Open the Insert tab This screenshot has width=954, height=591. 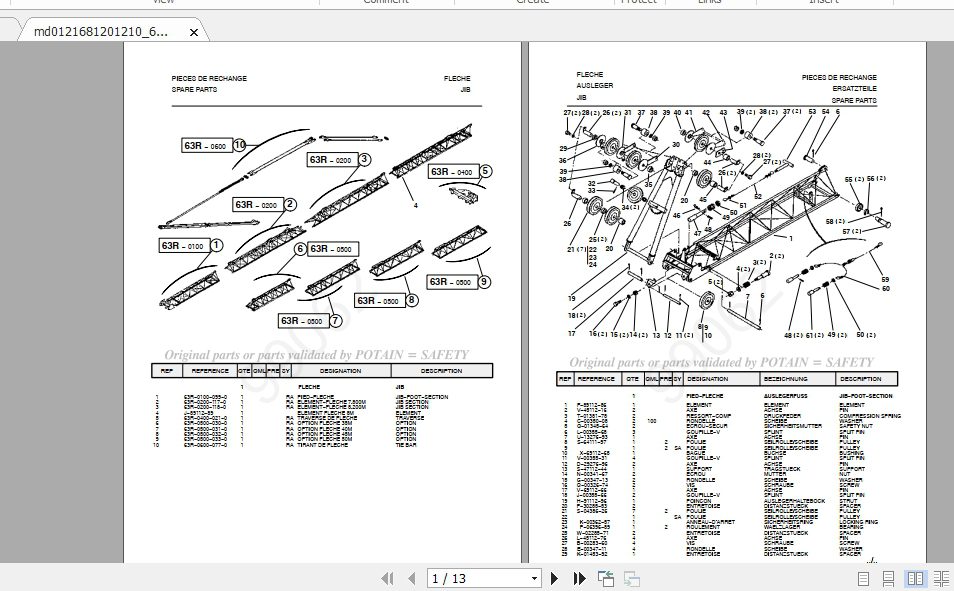[x=822, y=3]
